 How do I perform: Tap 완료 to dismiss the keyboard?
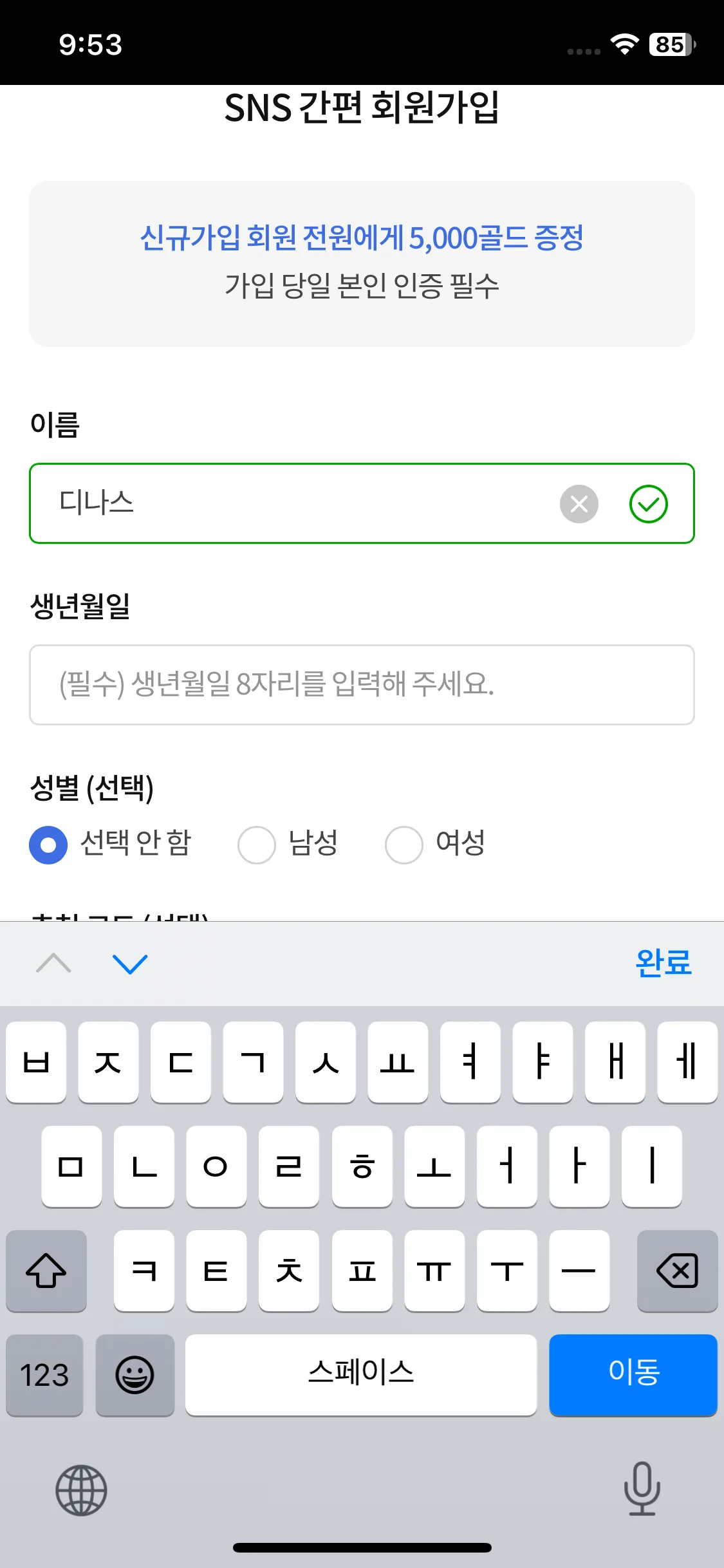663,964
